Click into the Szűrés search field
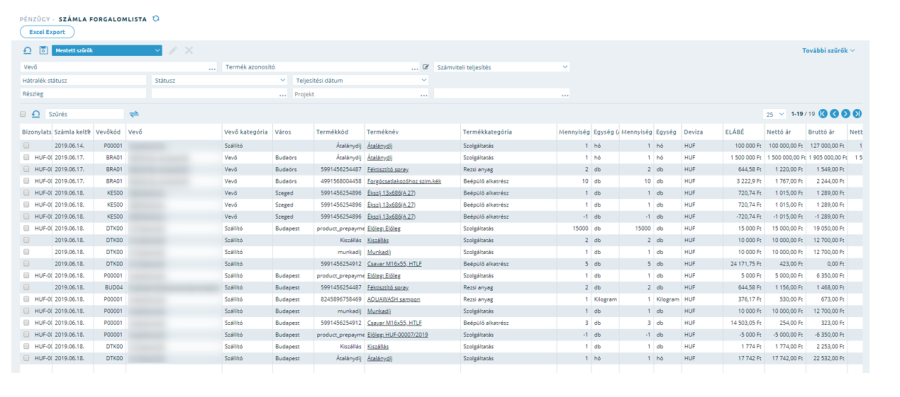The height and width of the screenshot is (397, 900). tap(84, 114)
